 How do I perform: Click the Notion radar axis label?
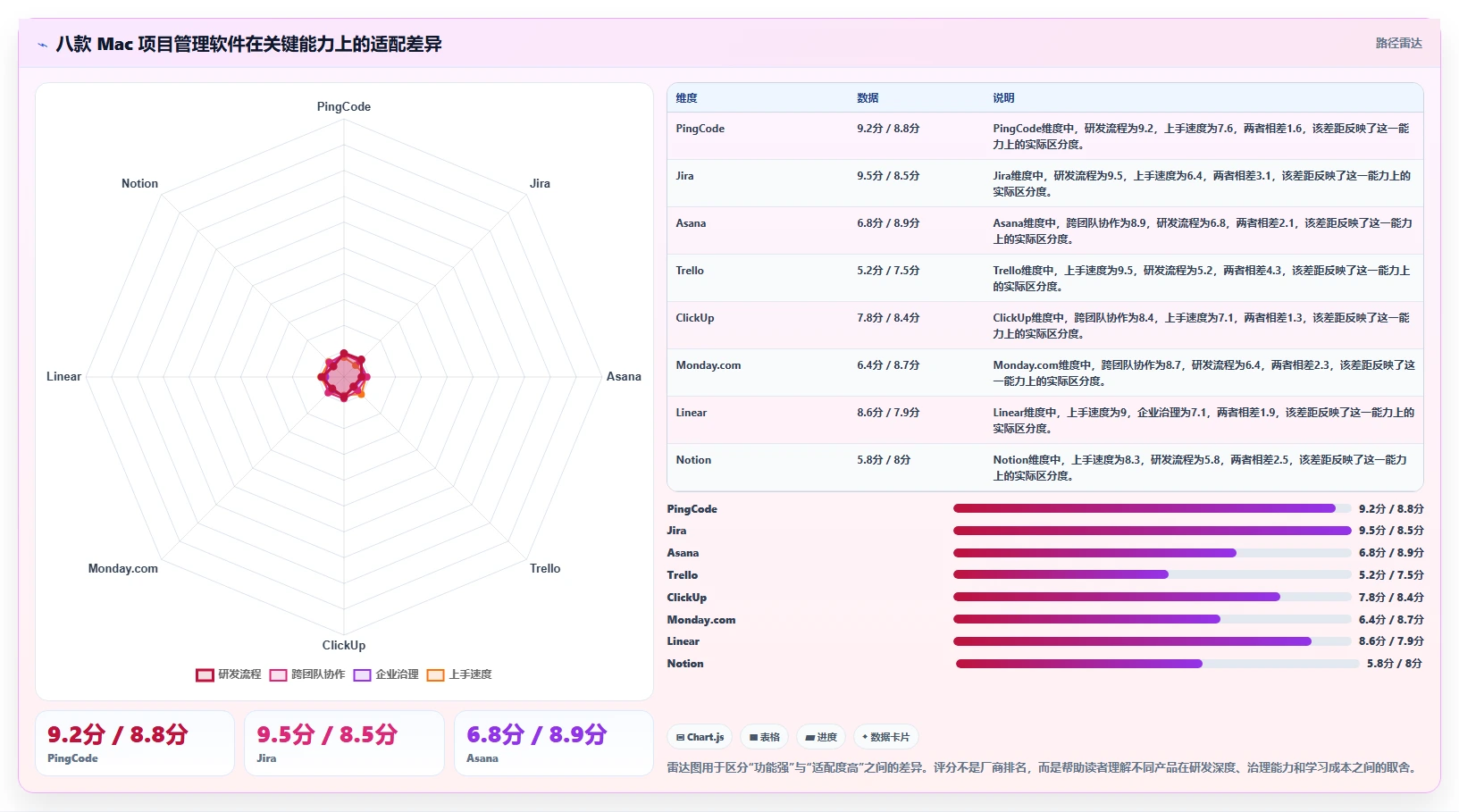coord(139,183)
